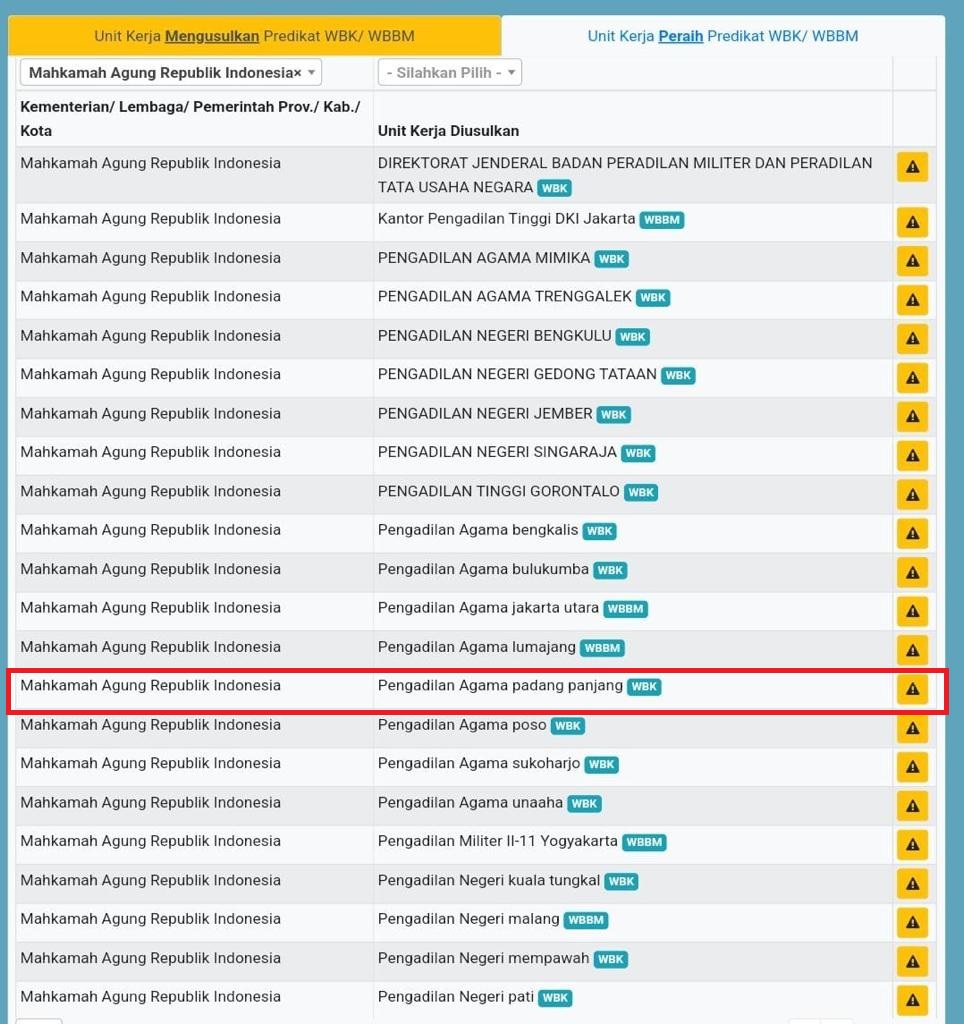Click warning icon for Pengadilan Agama Trenggalek
The image size is (964, 1024).
[912, 300]
